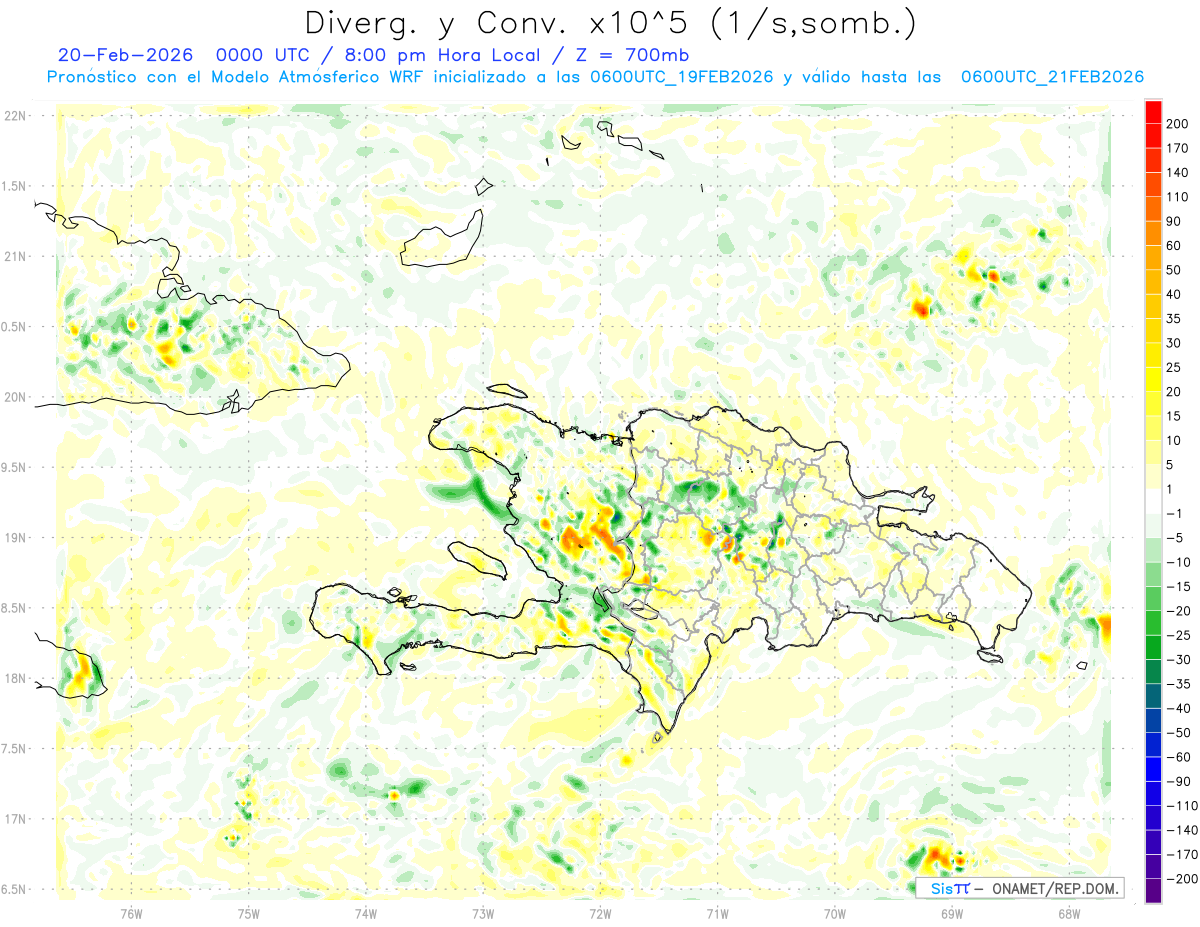Click the '0600UTC_21FEB2026' valid-until time
The image size is (1200, 927).
point(1052,77)
